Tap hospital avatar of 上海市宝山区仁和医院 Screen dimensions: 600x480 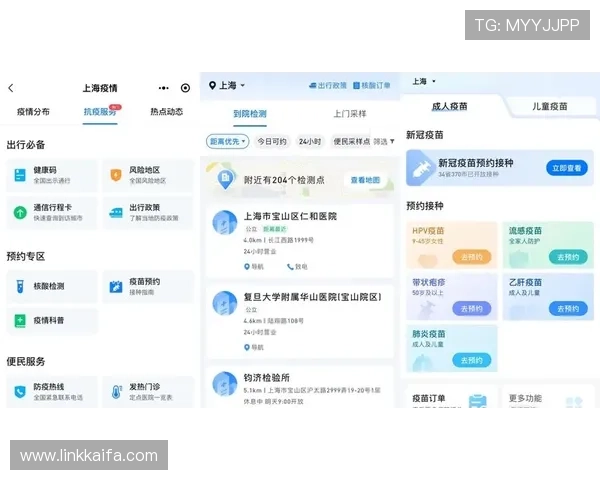[225, 222]
